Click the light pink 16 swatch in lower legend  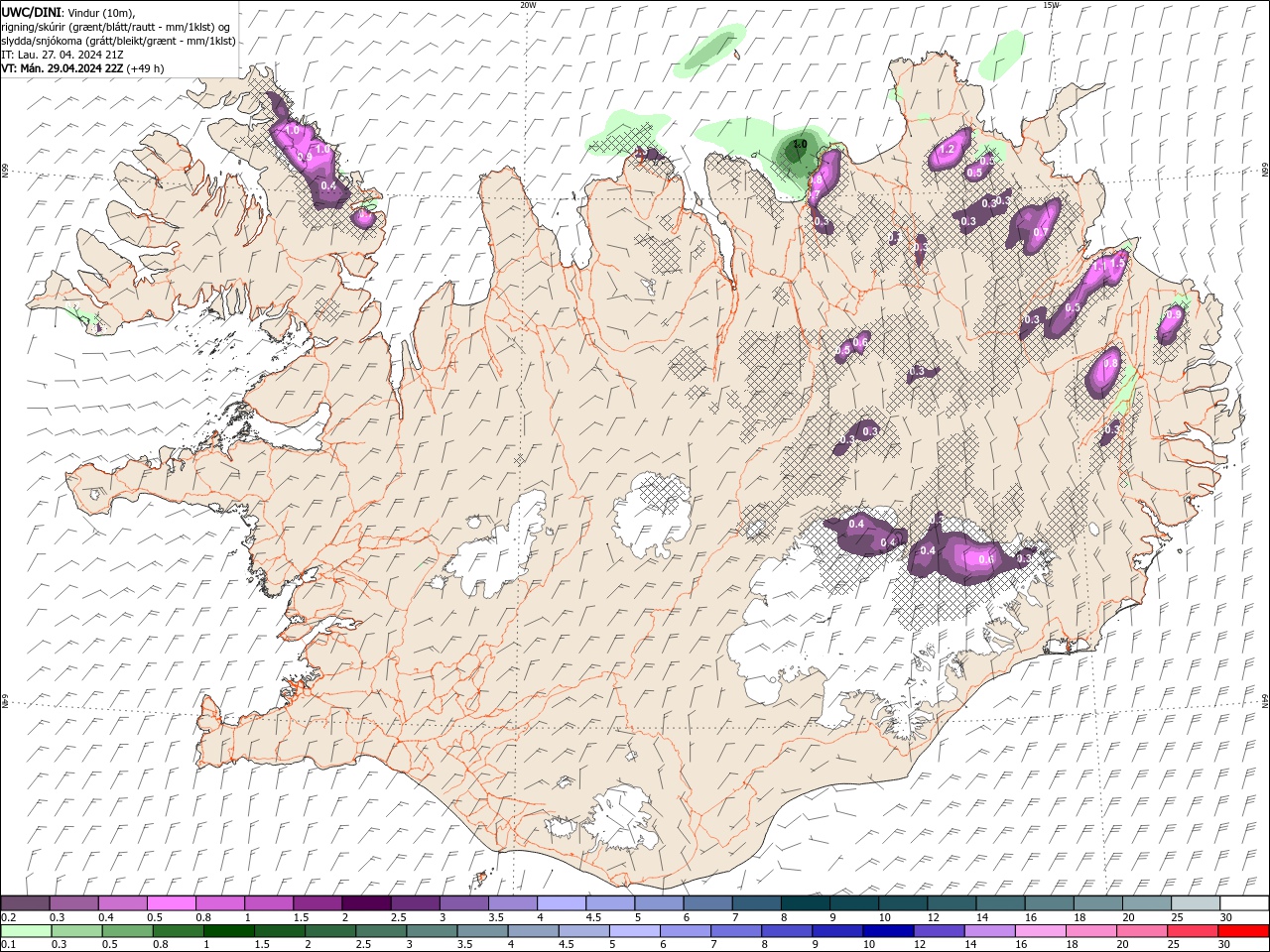pyautogui.click(x=1039, y=931)
